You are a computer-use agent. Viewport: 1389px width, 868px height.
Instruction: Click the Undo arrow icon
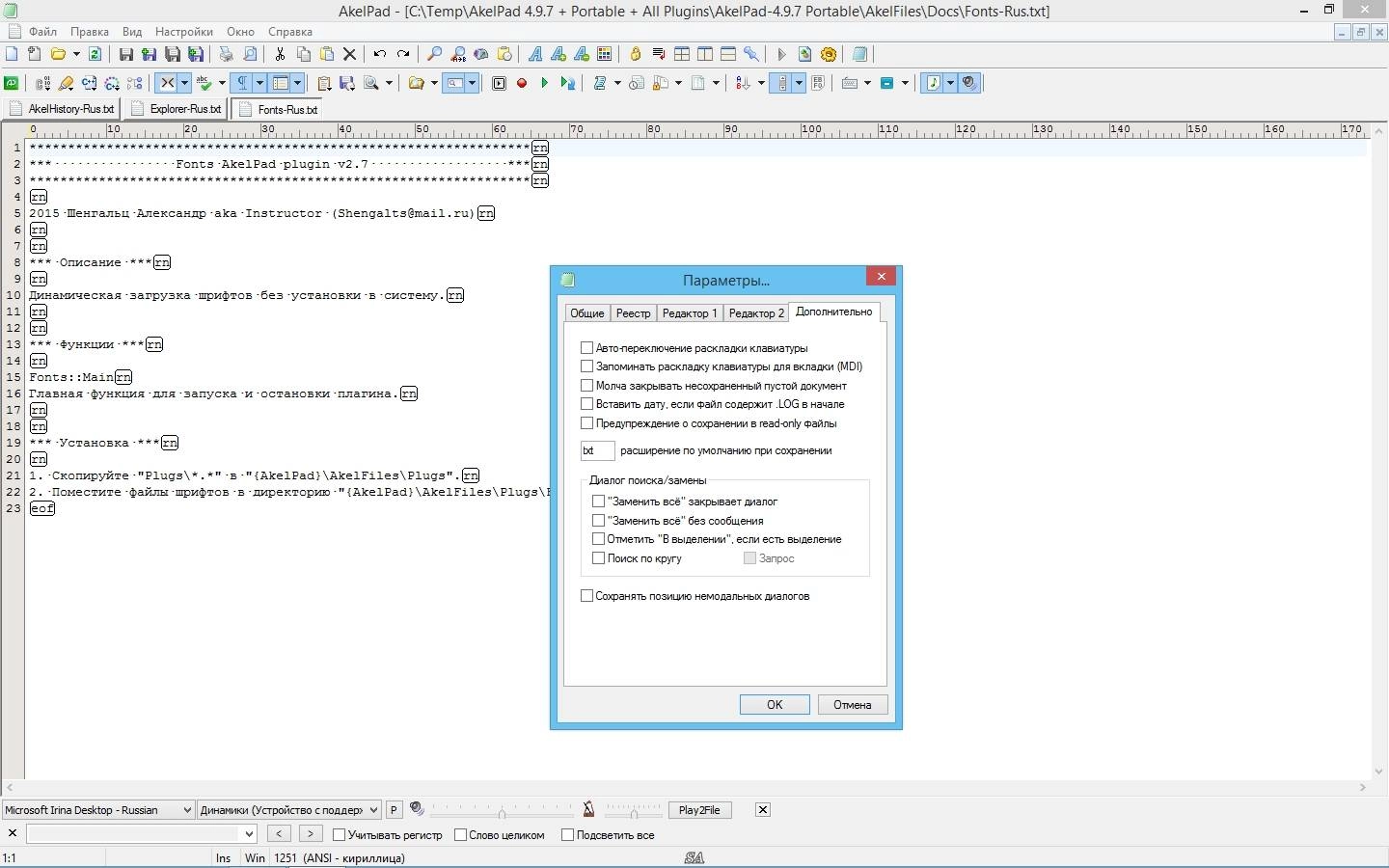(380, 54)
